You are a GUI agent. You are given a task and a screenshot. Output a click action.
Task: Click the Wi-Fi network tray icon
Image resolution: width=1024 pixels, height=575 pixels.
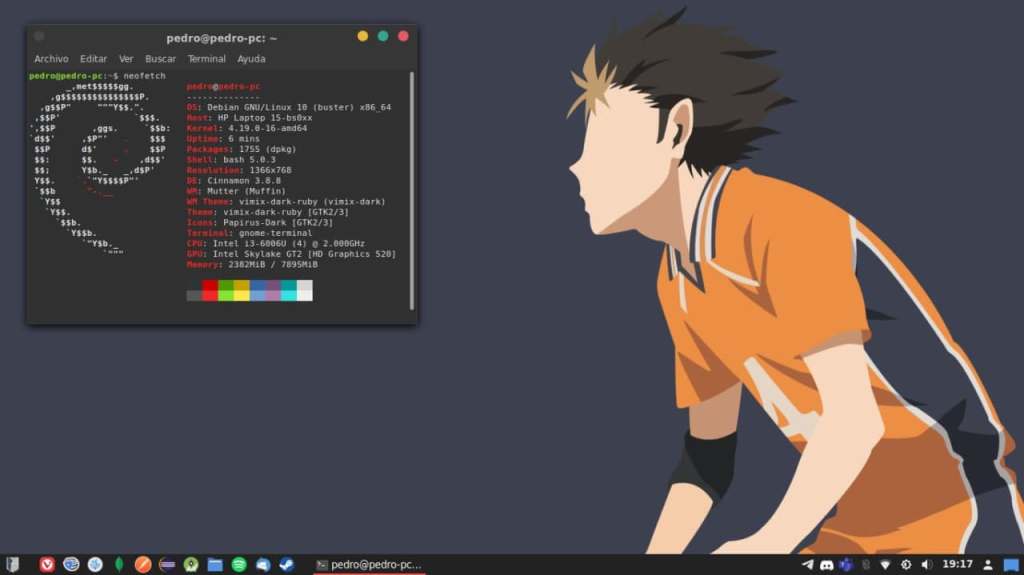(885, 565)
